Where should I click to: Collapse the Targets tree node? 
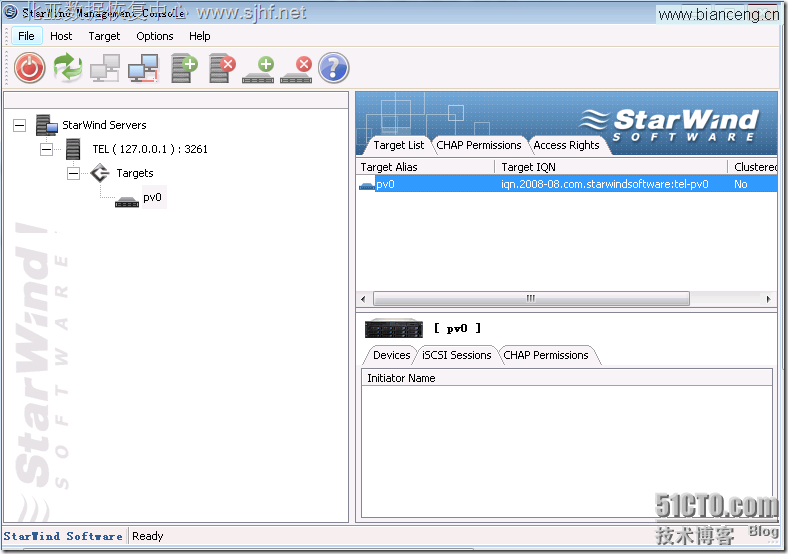point(73,173)
